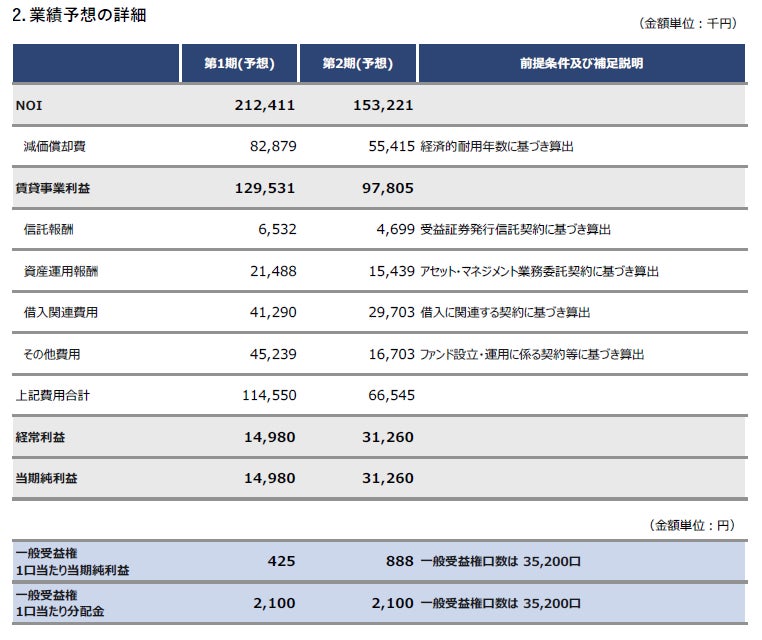Click the 借入関連費用 row label
Screen dimensions: 762x640
click(61, 312)
